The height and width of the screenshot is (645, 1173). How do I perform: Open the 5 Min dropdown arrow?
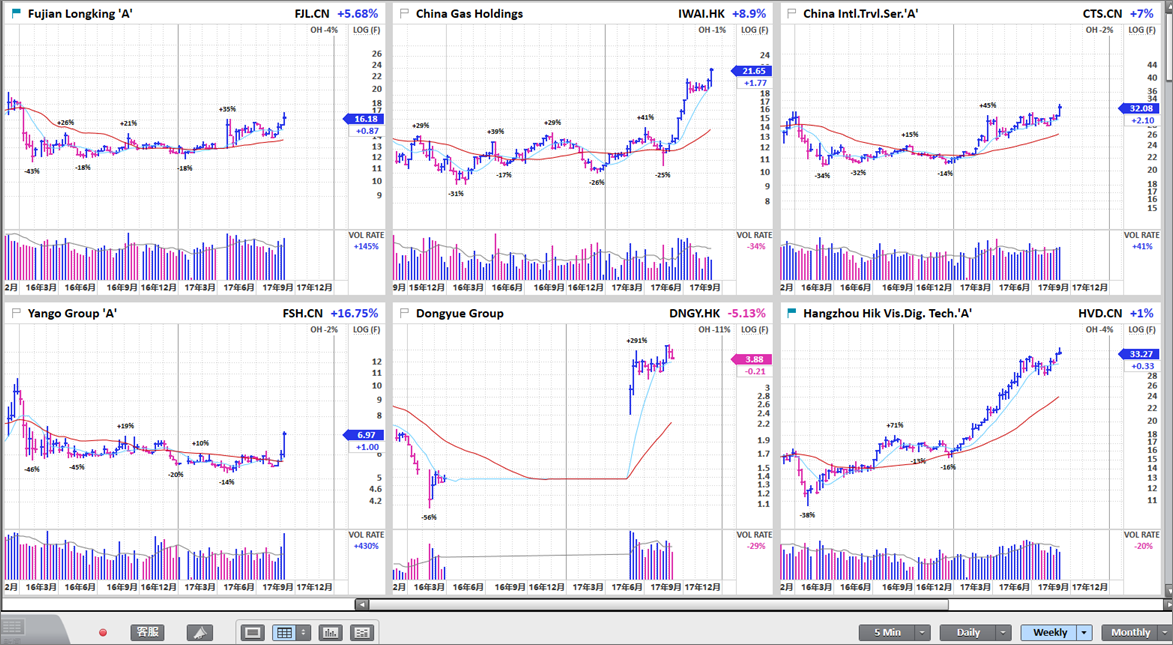(923, 632)
